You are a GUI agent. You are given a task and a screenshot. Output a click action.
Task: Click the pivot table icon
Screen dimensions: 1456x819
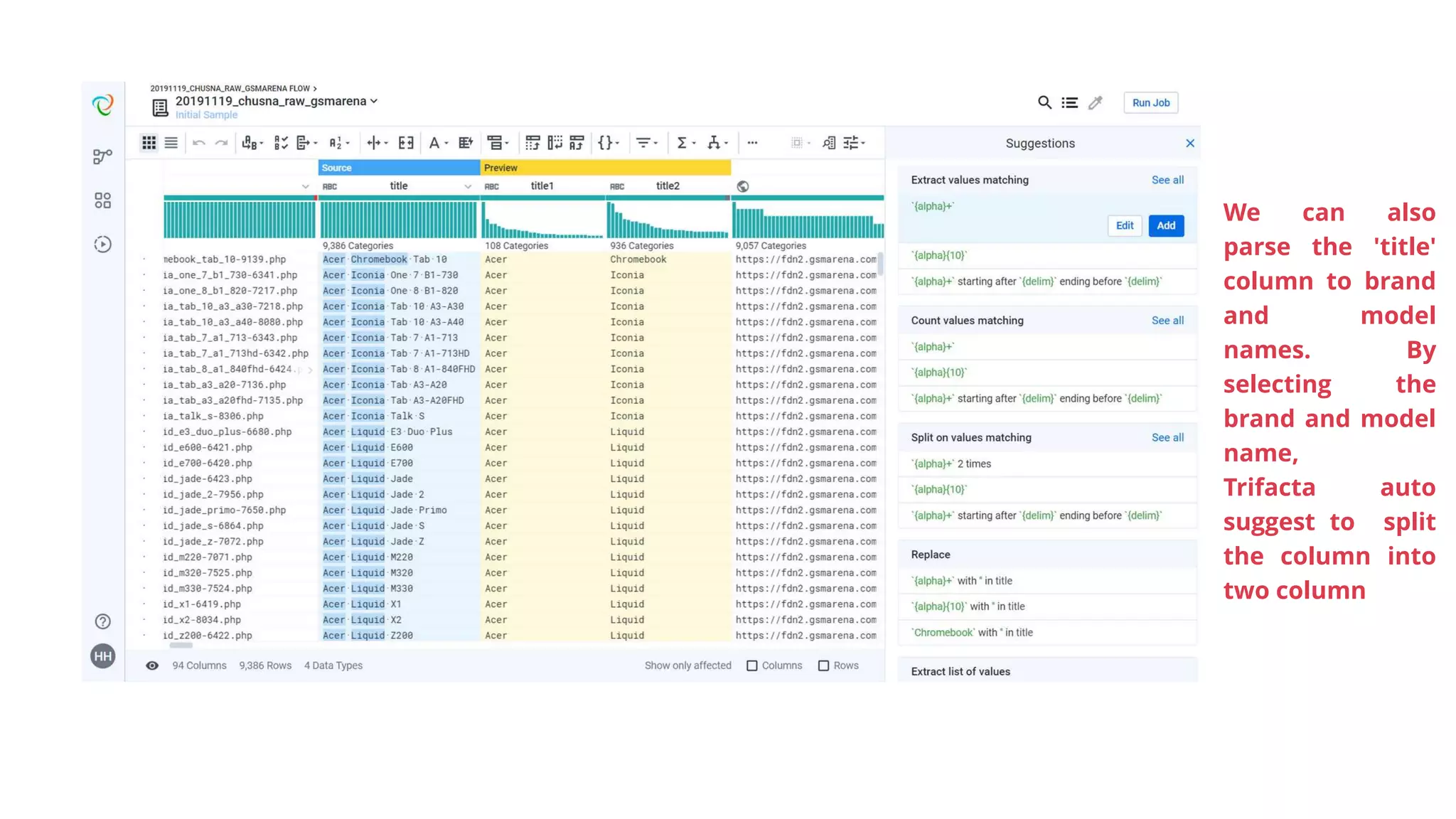pos(532,143)
